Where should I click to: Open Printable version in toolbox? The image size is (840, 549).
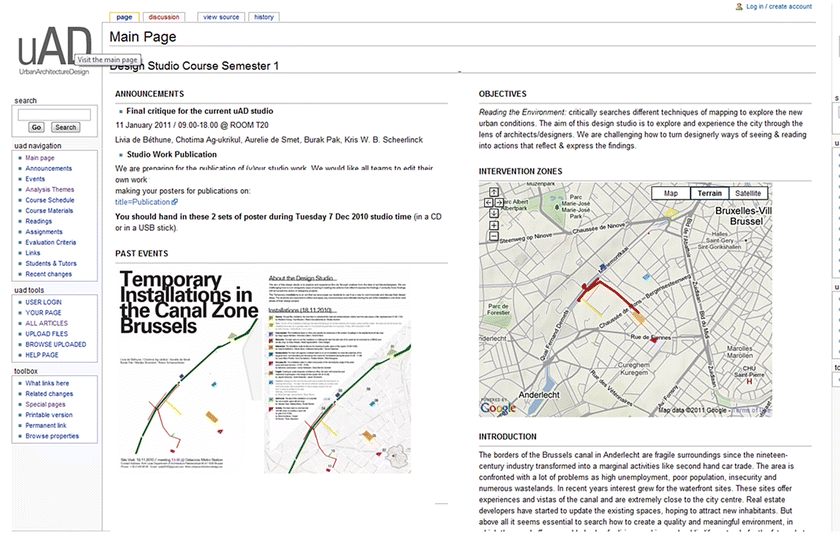[x=49, y=415]
